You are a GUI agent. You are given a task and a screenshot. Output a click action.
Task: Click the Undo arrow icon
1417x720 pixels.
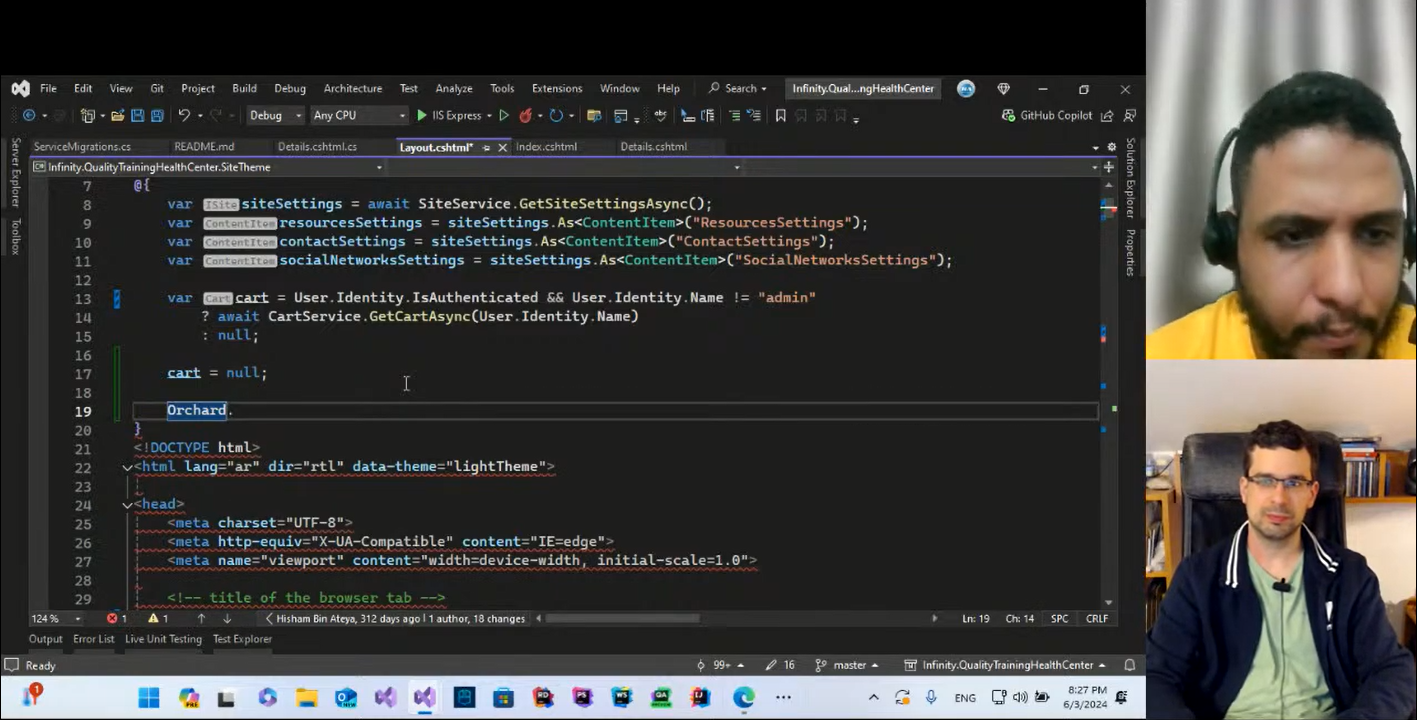coord(184,116)
